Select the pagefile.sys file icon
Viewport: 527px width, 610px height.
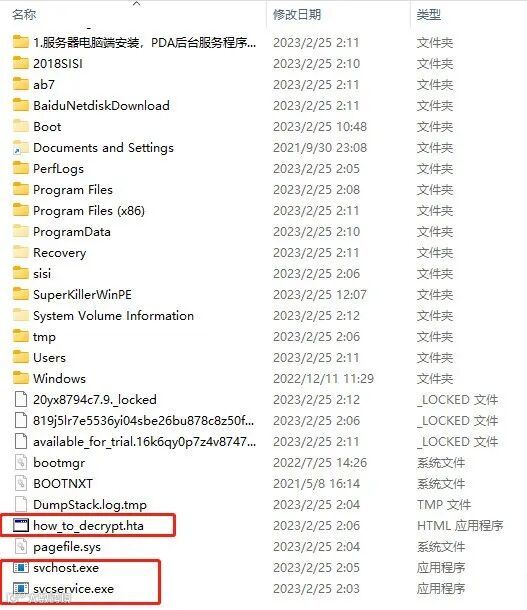click(21, 546)
